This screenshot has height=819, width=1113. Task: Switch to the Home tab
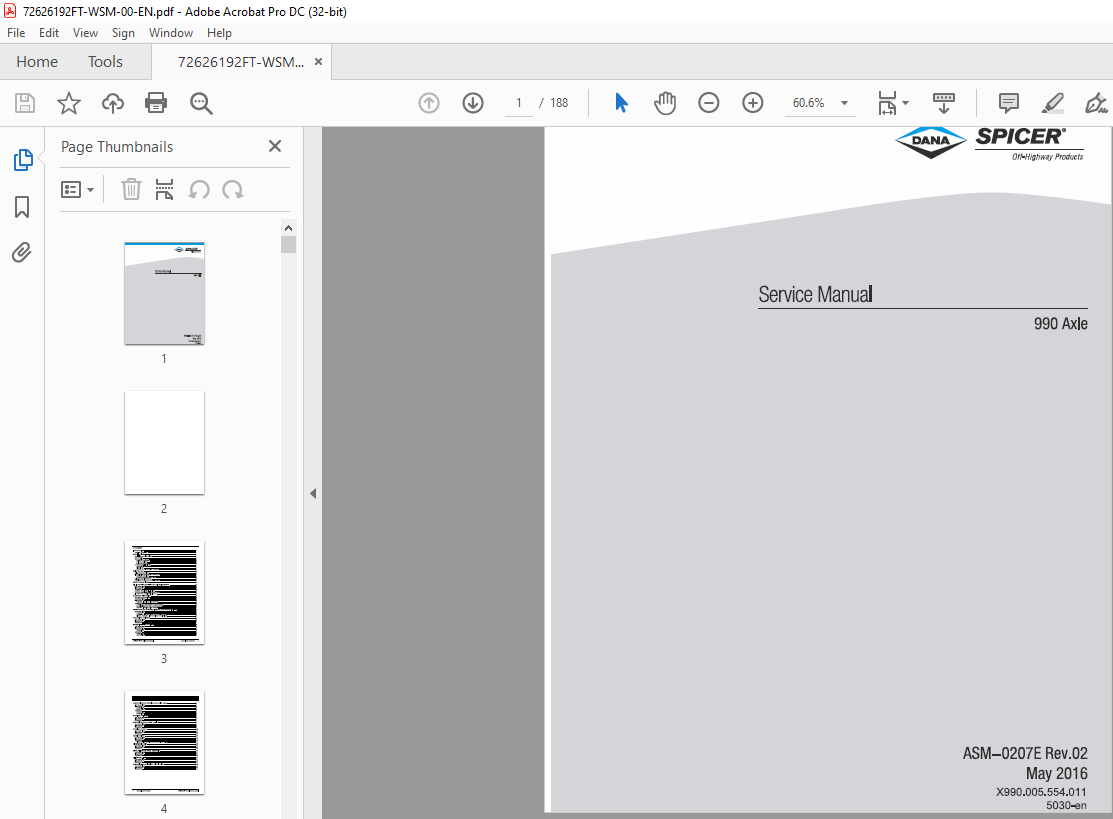click(37, 62)
